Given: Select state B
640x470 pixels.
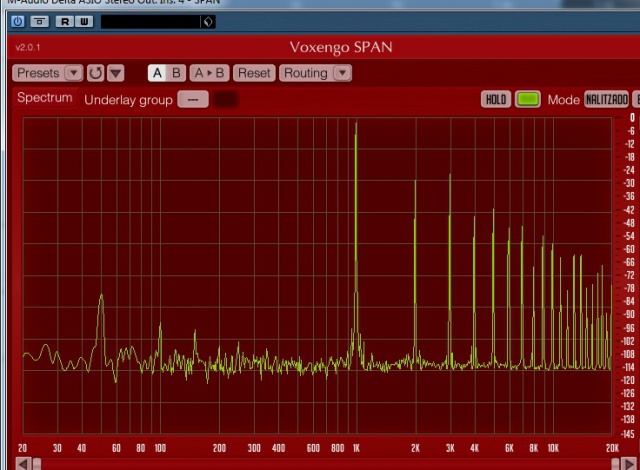Looking at the screenshot, I should click(176, 73).
